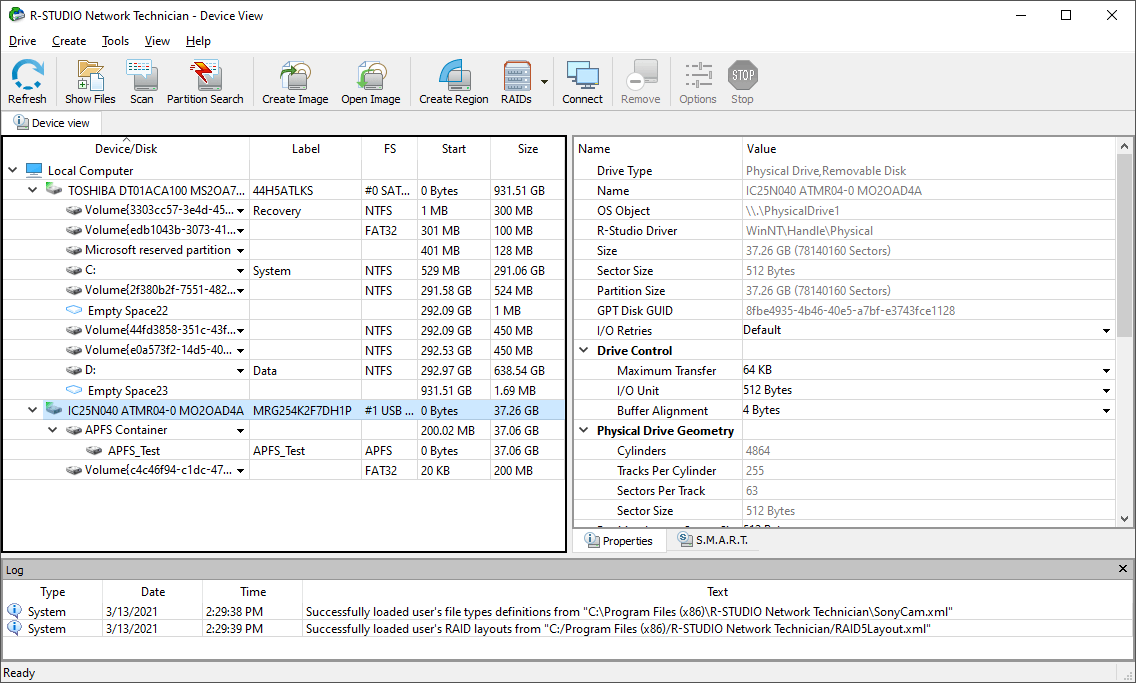1136x683 pixels.
Task: Select the Local Computer icon in tree
Action: click(34, 170)
